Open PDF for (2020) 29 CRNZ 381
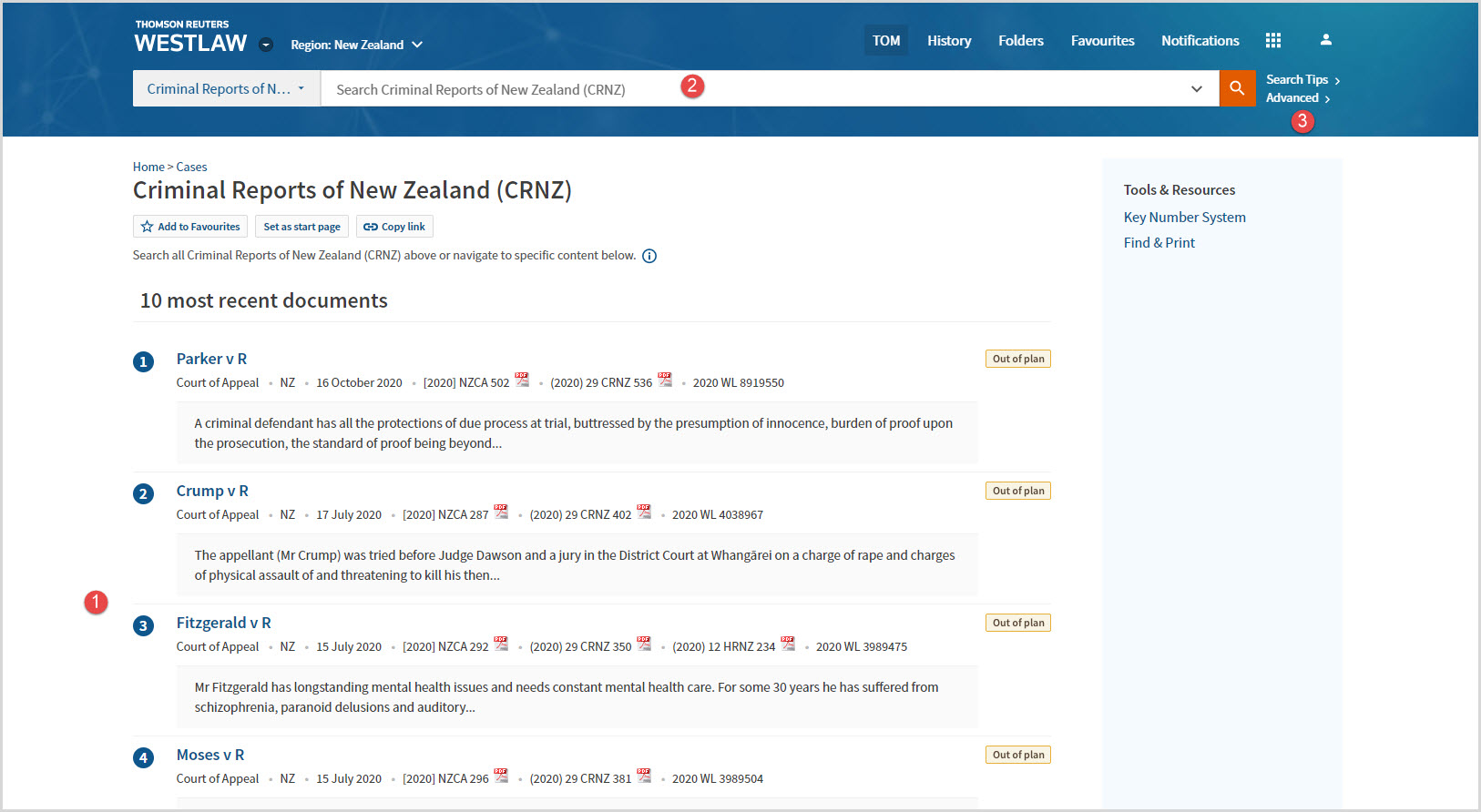1481x812 pixels. (x=644, y=776)
